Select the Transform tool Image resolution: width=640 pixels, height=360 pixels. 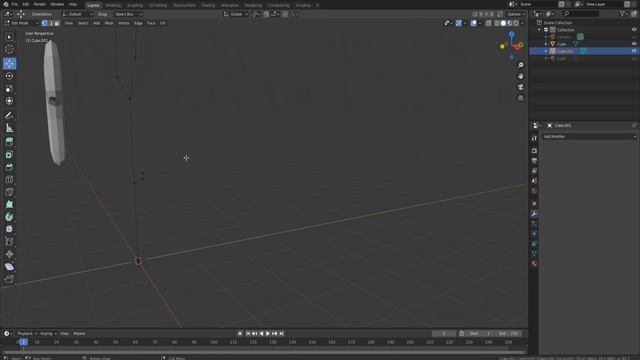pos(9,101)
